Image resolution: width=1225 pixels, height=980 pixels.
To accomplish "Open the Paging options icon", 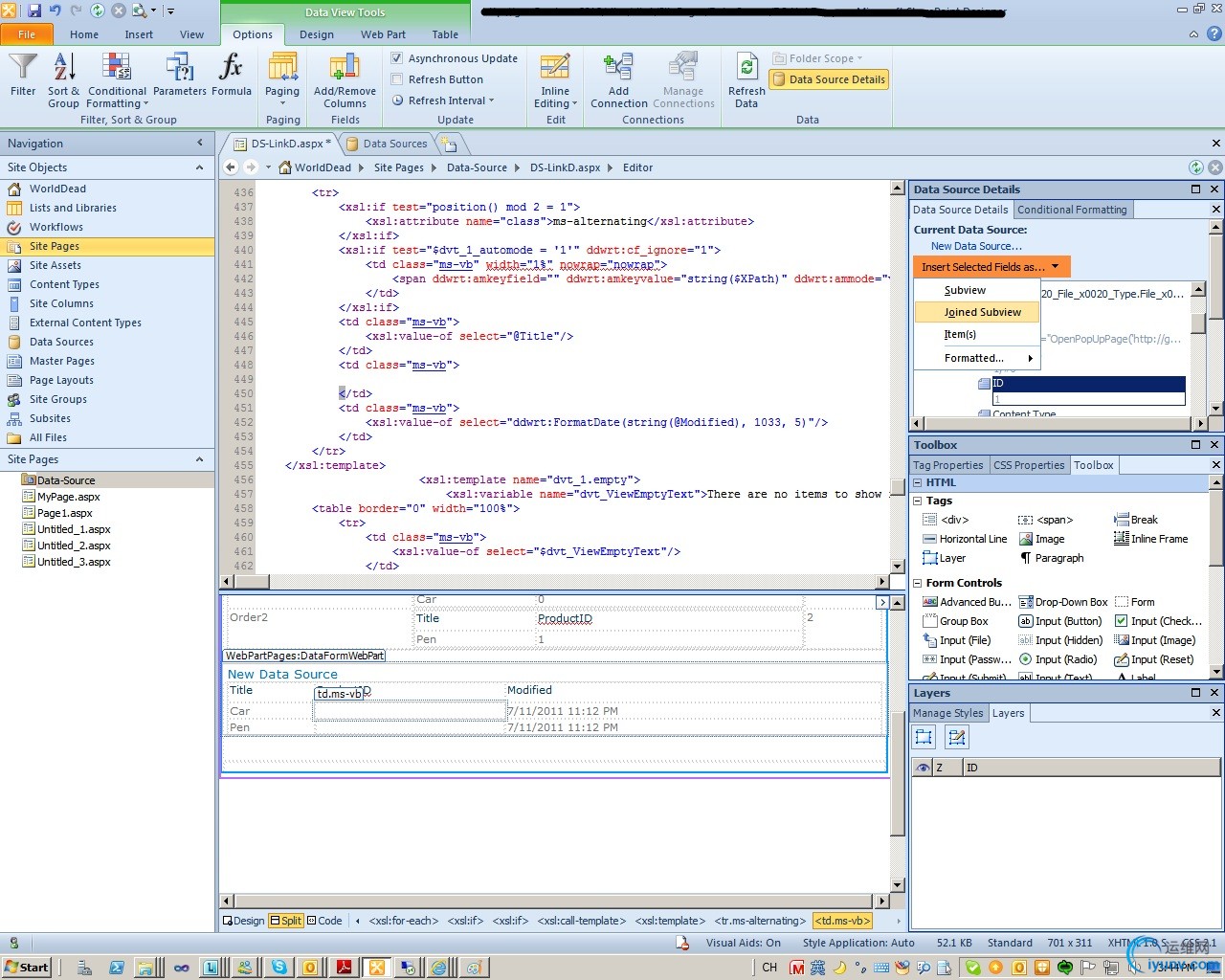I will pos(282,77).
